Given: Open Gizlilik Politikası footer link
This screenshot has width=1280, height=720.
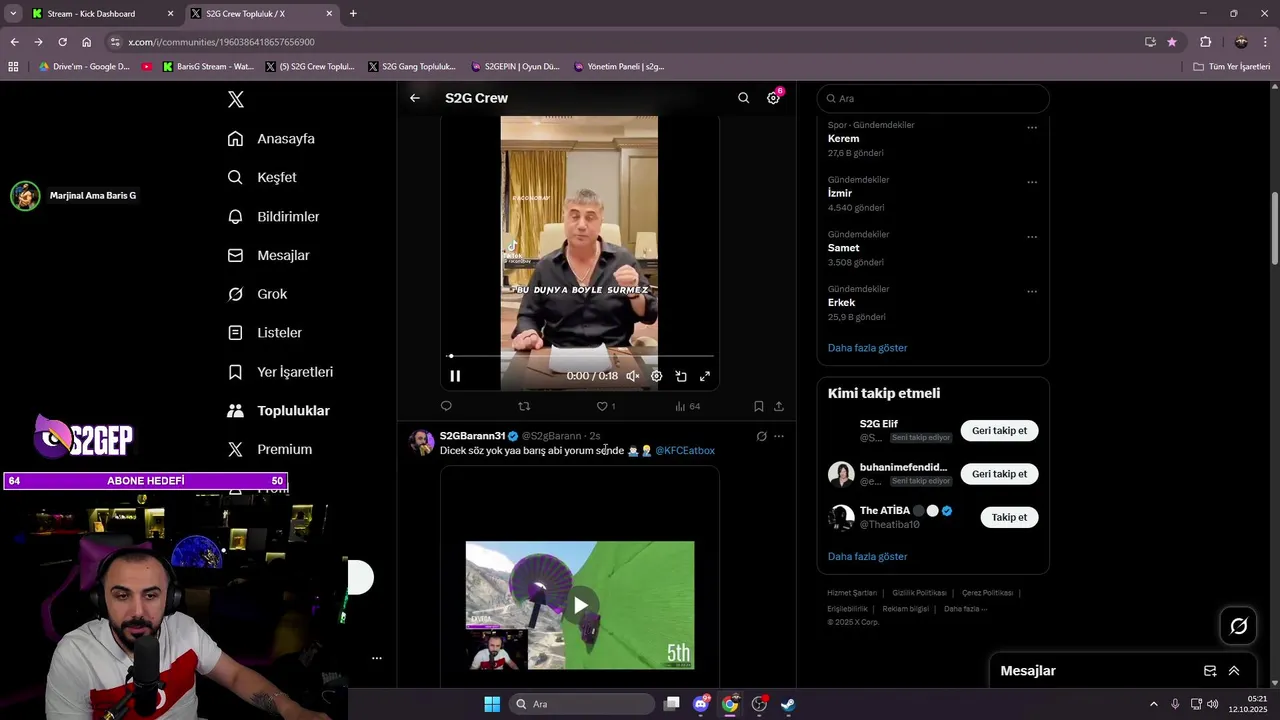Looking at the screenshot, I should (x=919, y=593).
